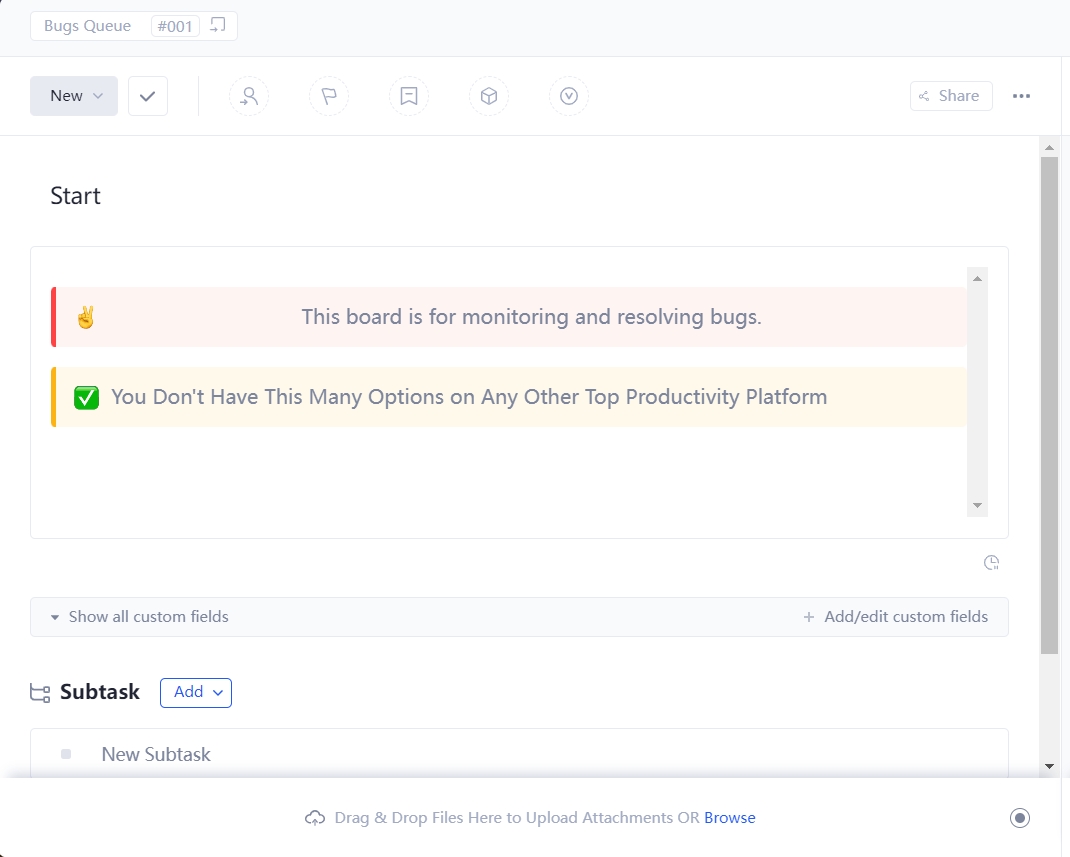Click the Browse link for attachments
The height and width of the screenshot is (857, 1070).
click(x=729, y=818)
